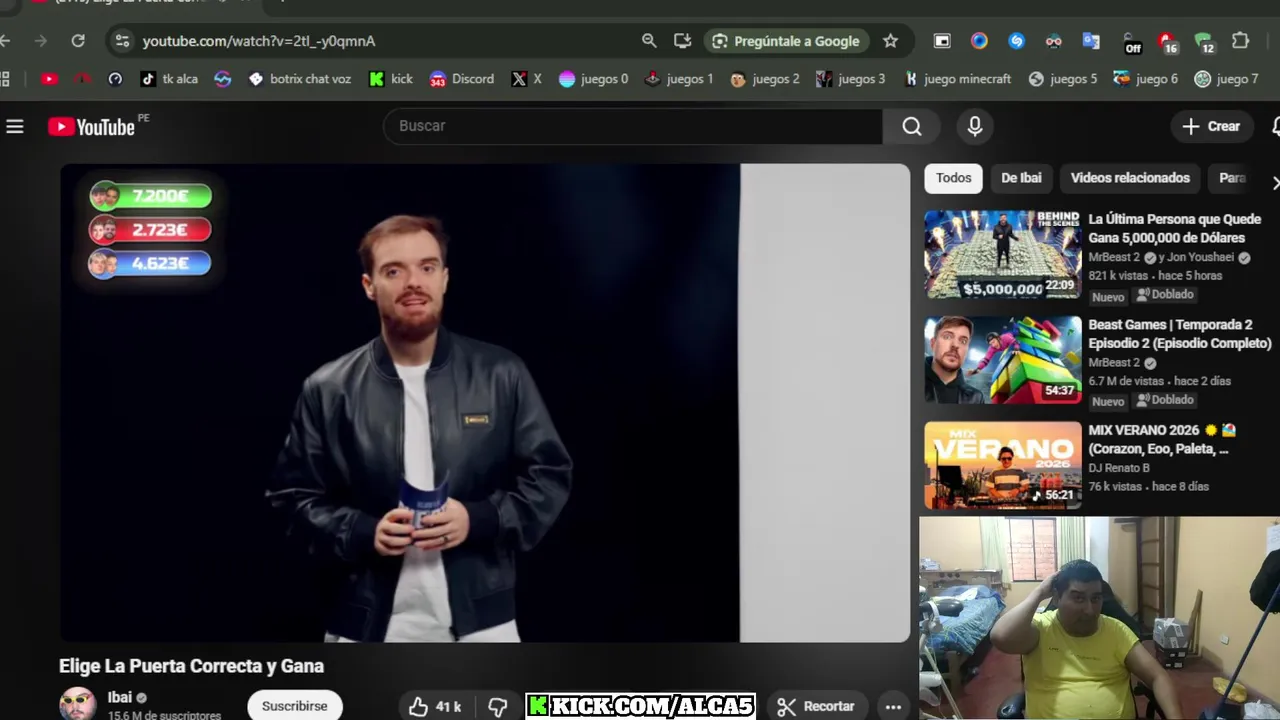This screenshot has width=1280, height=720.
Task: Open more actions three-dot menu under video
Action: coord(893,706)
